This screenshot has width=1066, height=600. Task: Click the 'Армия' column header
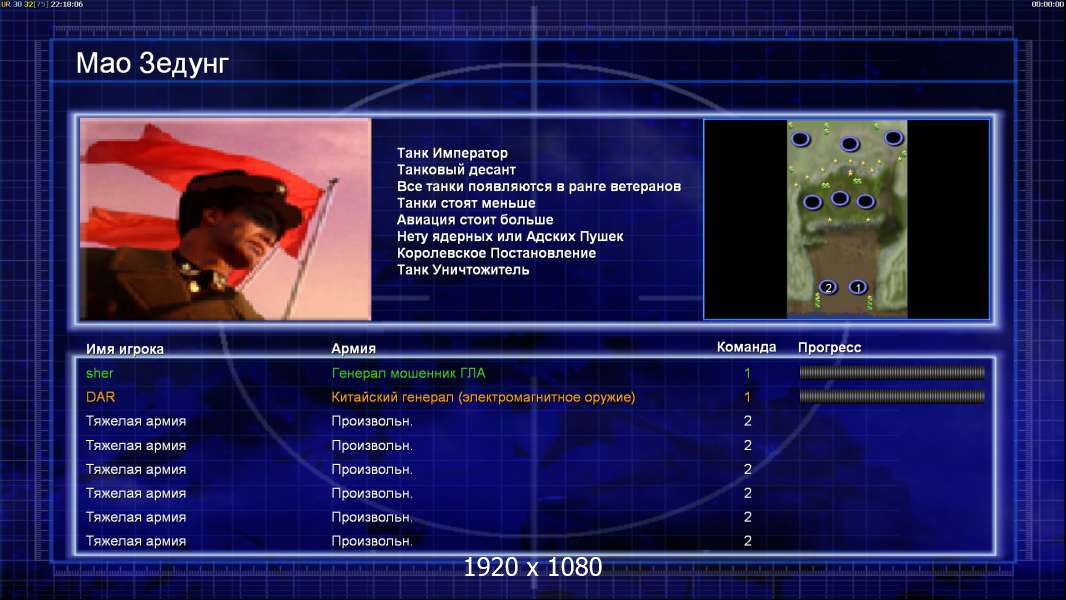tap(354, 349)
